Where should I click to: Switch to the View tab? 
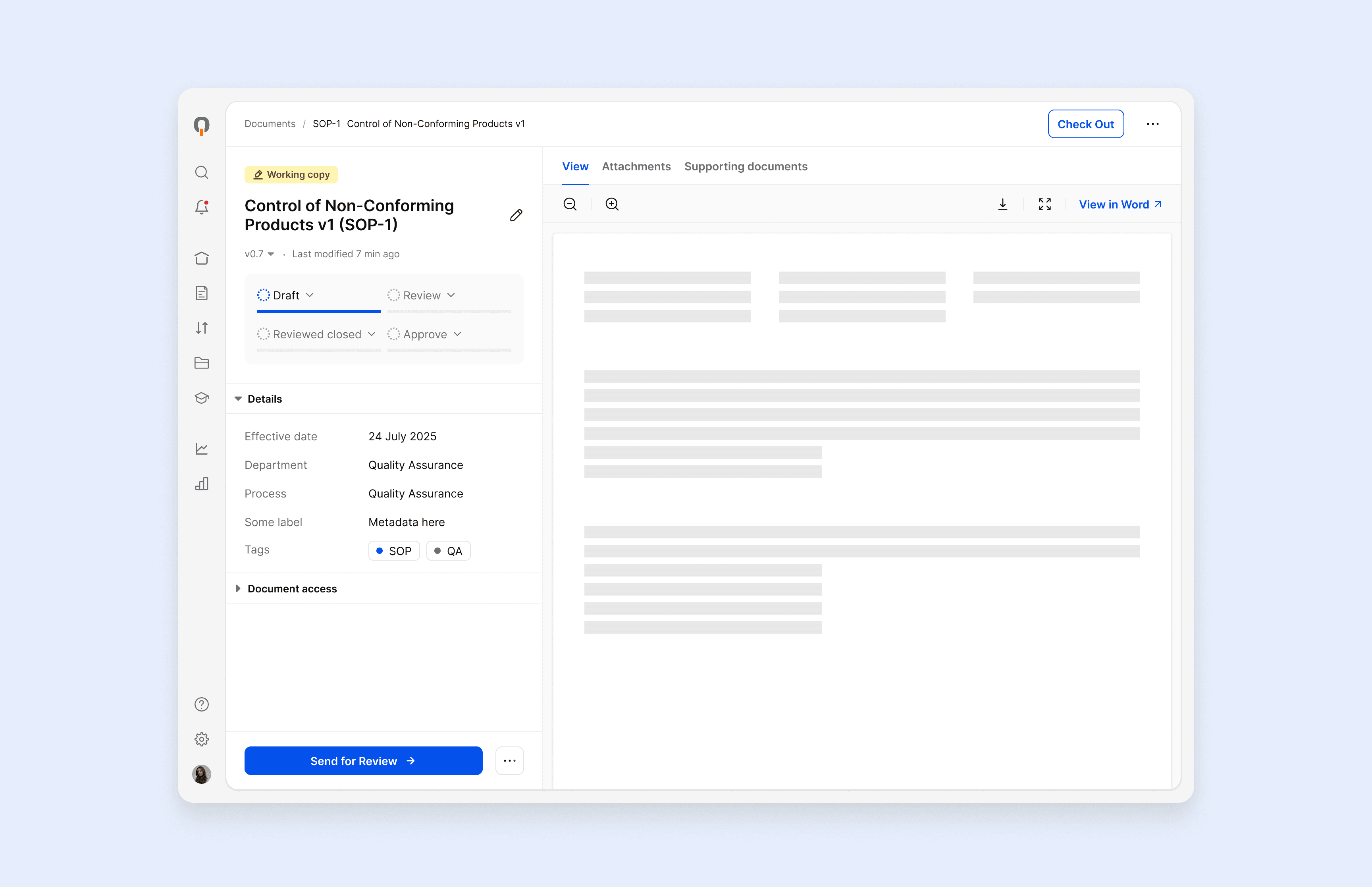coord(575,166)
